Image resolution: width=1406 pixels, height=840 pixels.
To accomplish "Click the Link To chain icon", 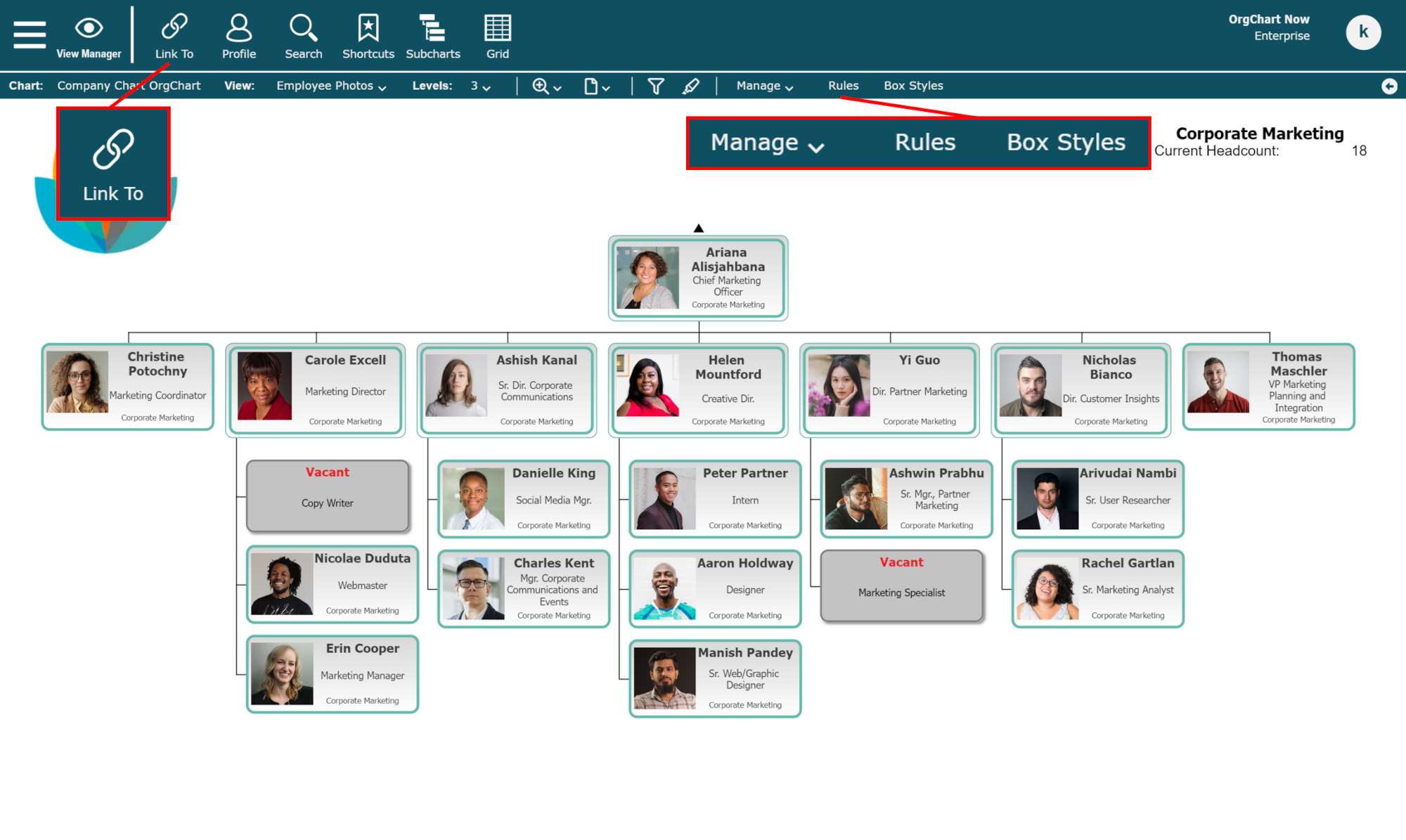I will pos(174,27).
